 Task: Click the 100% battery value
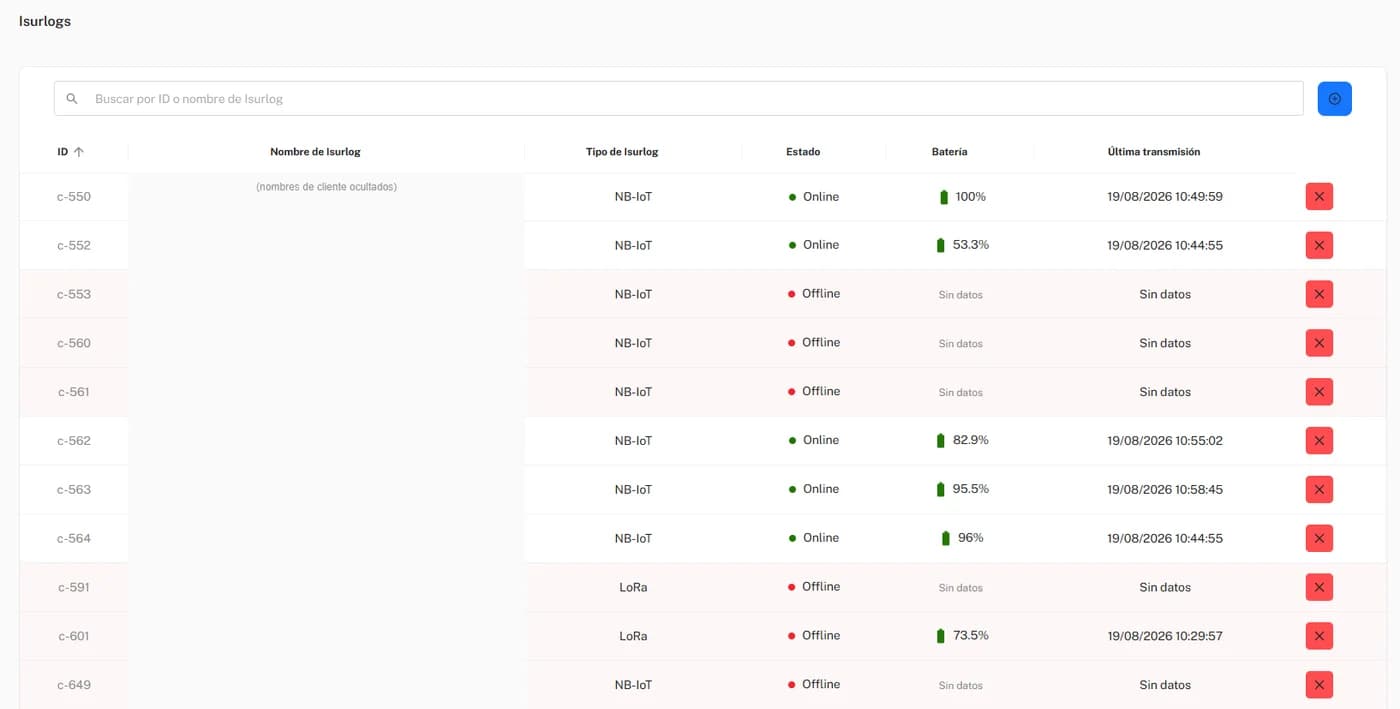point(971,197)
